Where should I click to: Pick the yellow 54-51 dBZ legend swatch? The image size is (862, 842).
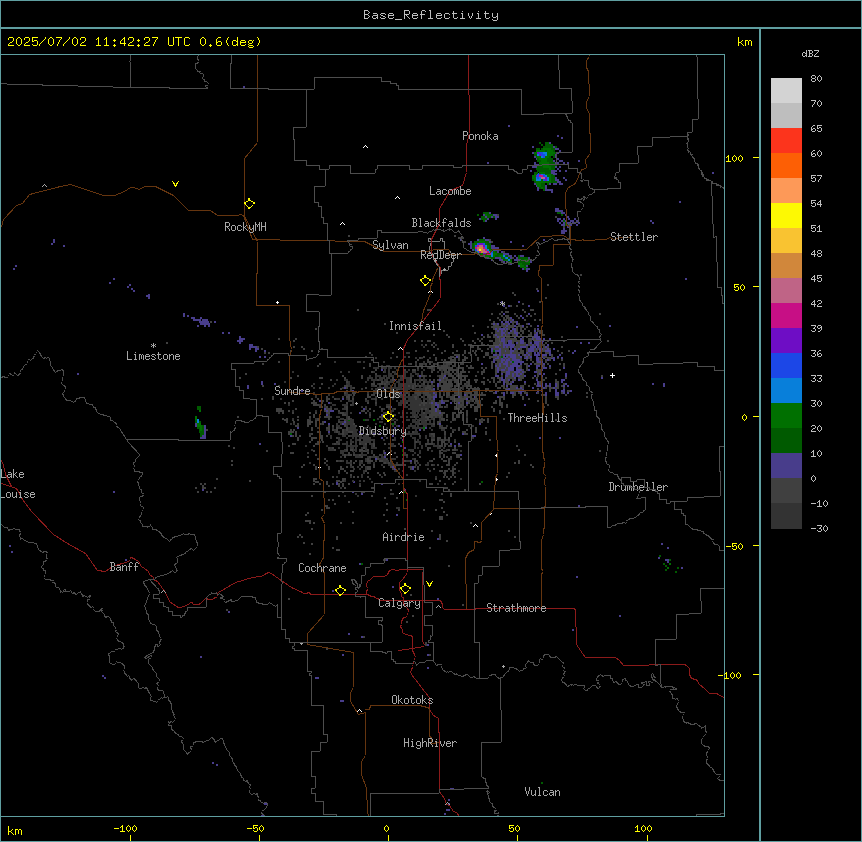786,215
